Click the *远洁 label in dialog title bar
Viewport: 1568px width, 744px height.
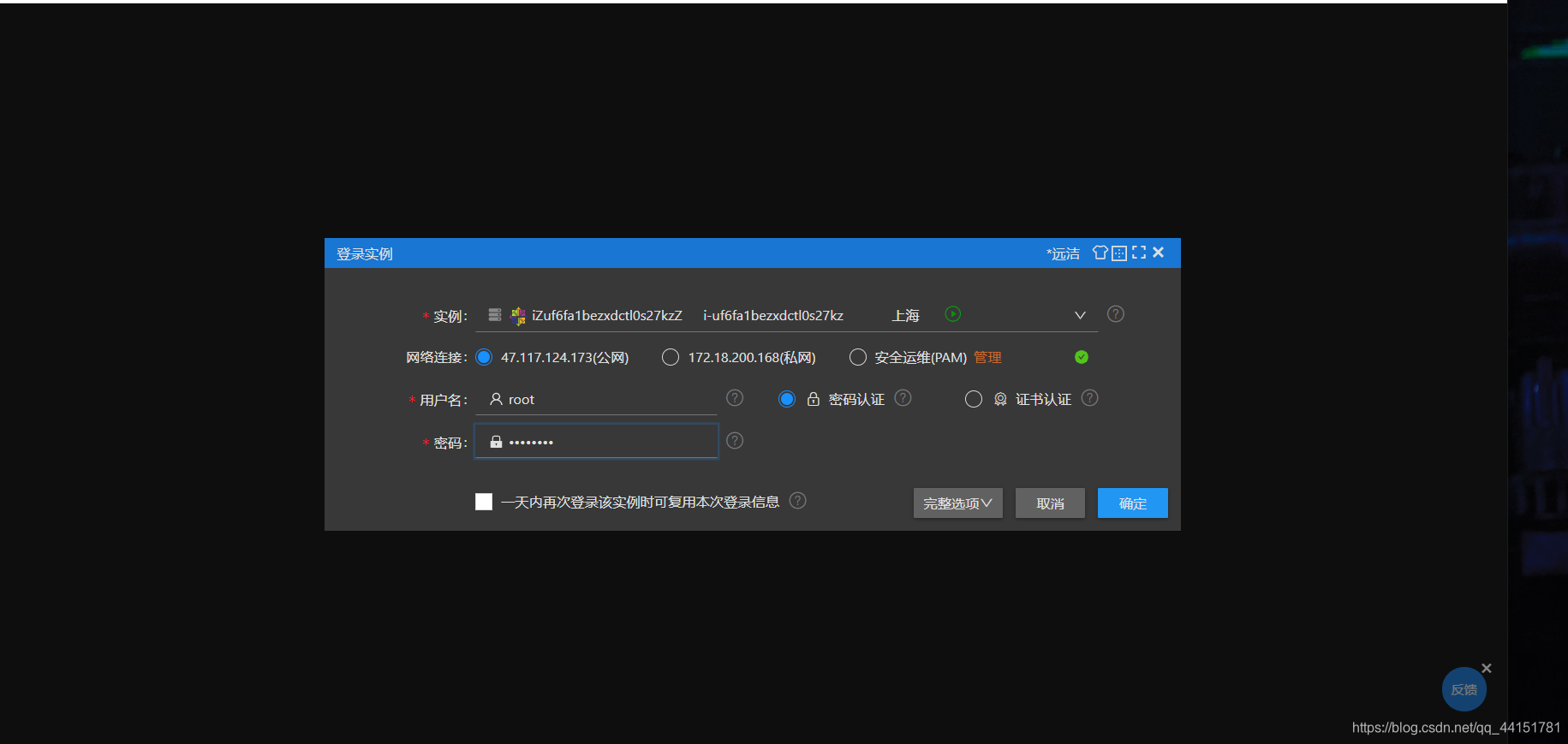[x=1063, y=254]
